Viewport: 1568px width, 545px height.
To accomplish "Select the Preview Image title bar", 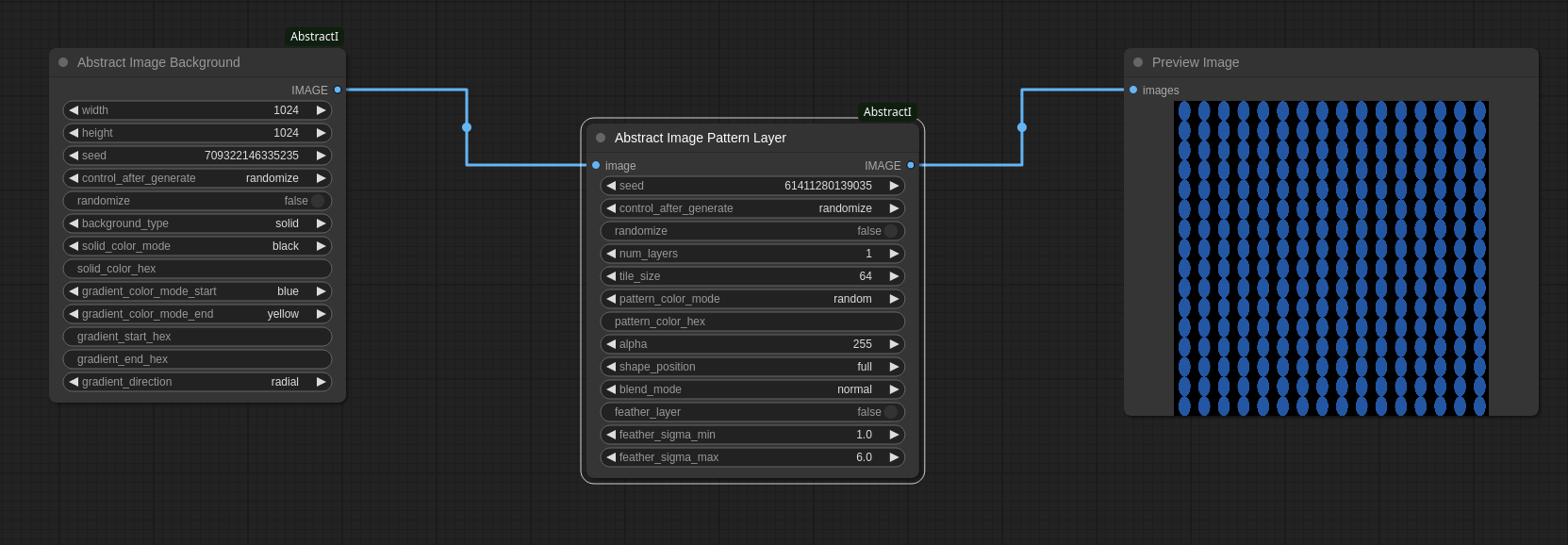I will (x=1331, y=62).
